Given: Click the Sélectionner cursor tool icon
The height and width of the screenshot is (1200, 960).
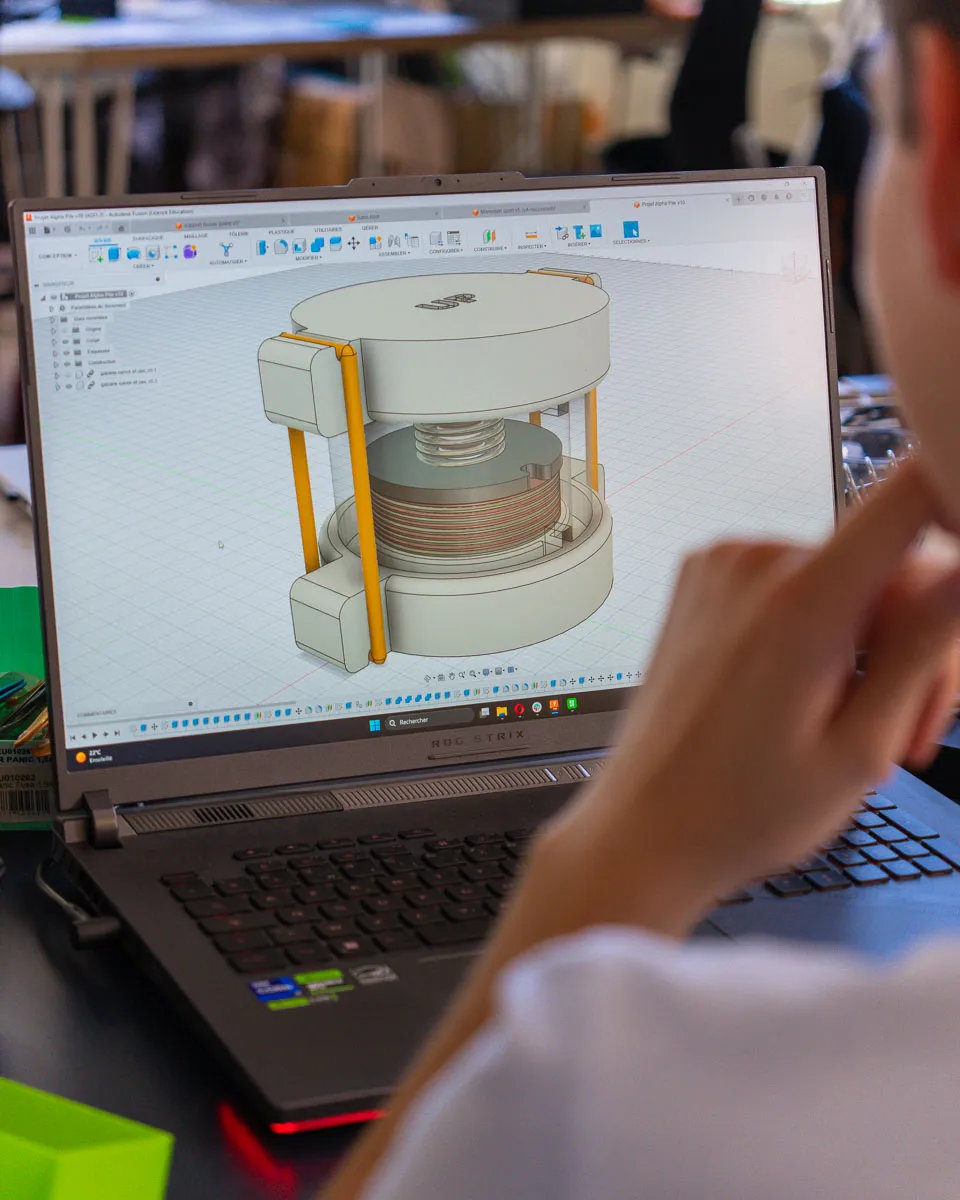Looking at the screenshot, I should click(x=630, y=230).
